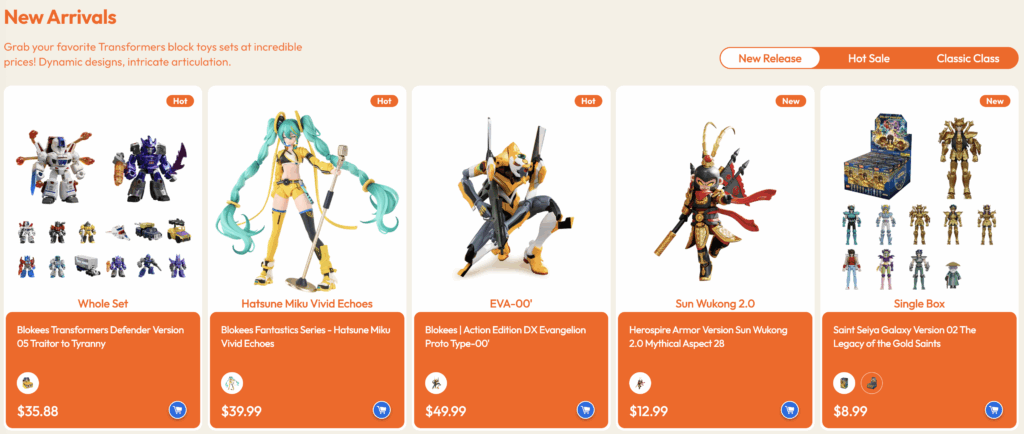Select Saint Seiya second variant swatch
Image resolution: width=1024 pixels, height=434 pixels.
click(x=872, y=383)
